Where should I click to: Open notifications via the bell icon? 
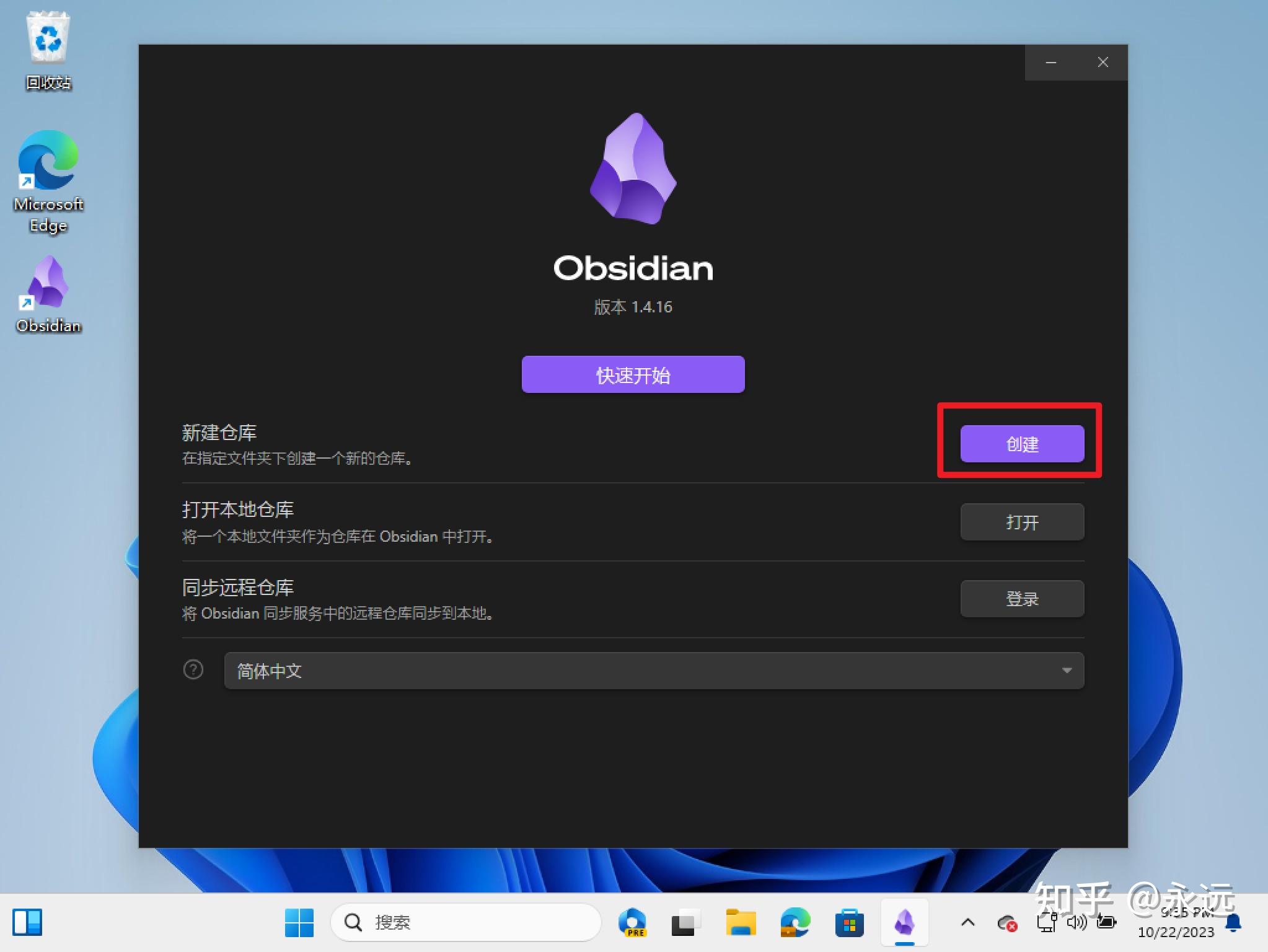(1233, 922)
